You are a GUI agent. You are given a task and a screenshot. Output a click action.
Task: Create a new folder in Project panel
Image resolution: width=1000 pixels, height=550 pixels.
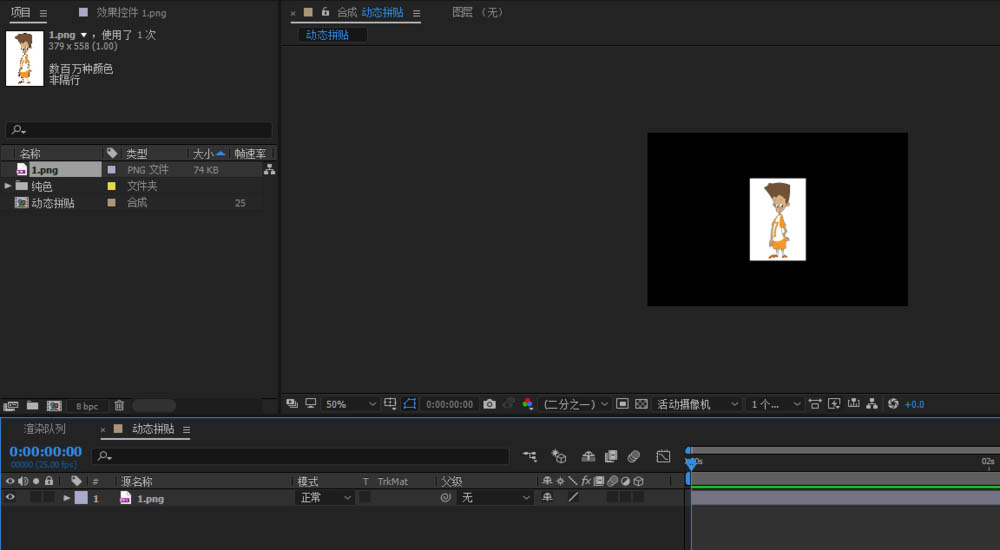(x=32, y=406)
